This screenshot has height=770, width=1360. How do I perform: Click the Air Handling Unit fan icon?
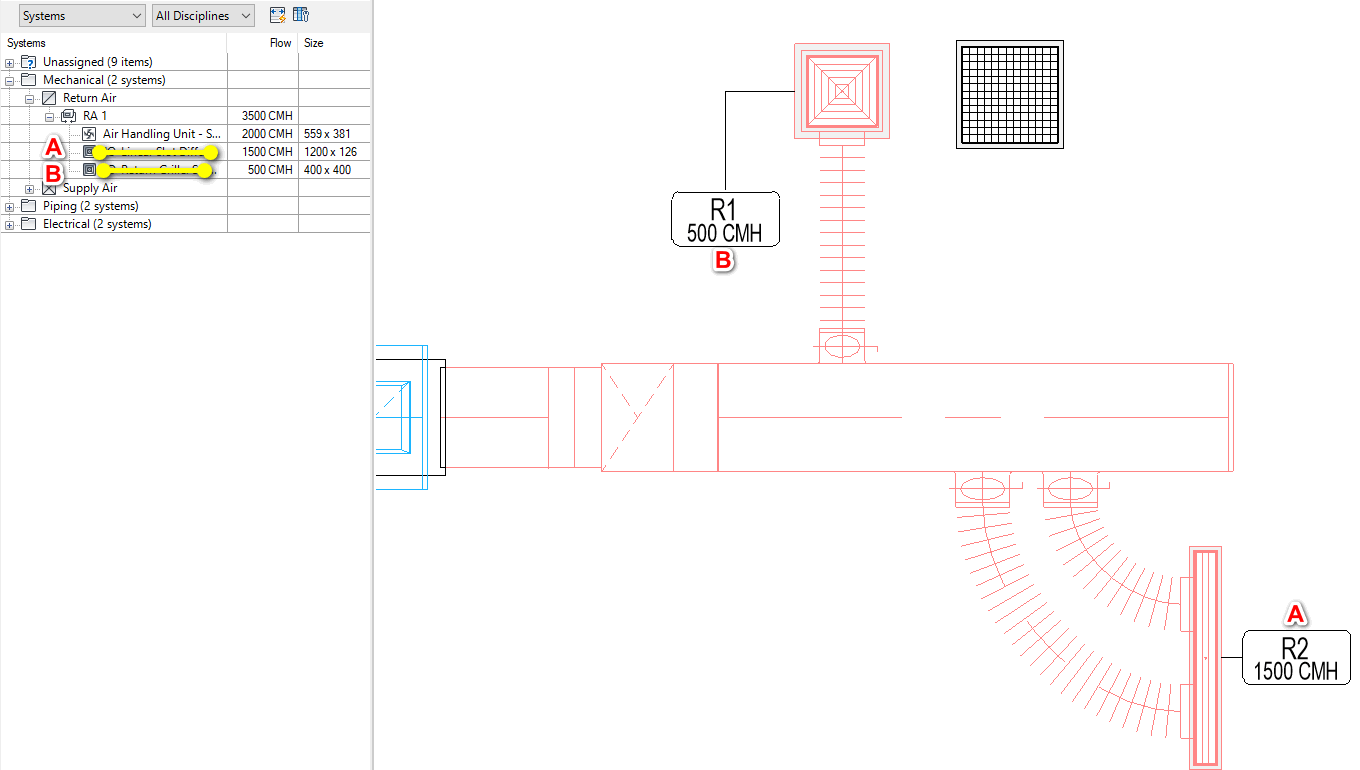click(89, 134)
